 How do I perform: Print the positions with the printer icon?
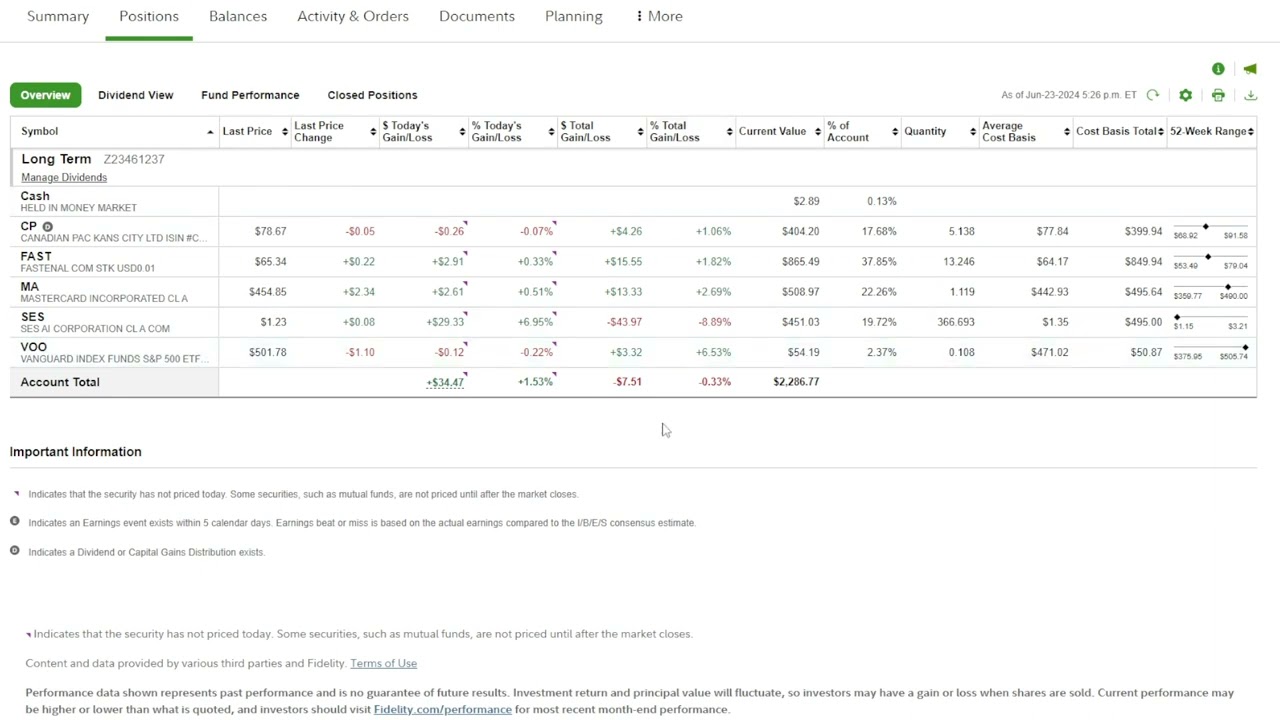[x=1218, y=95]
